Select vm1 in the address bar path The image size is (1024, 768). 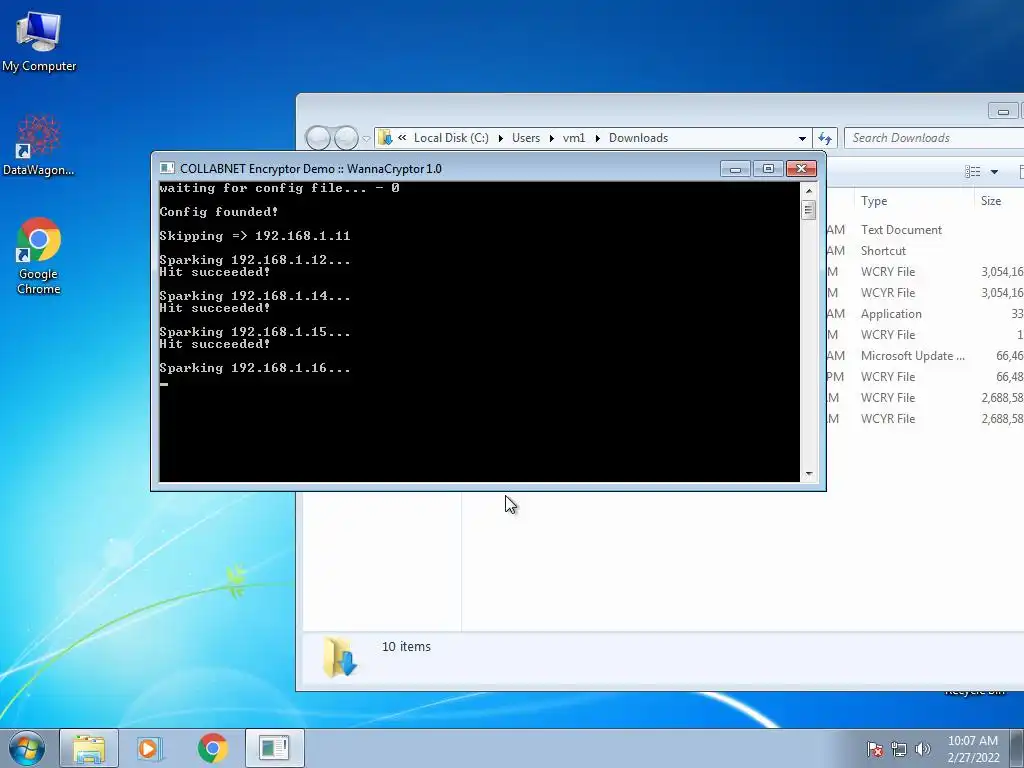[x=574, y=138]
